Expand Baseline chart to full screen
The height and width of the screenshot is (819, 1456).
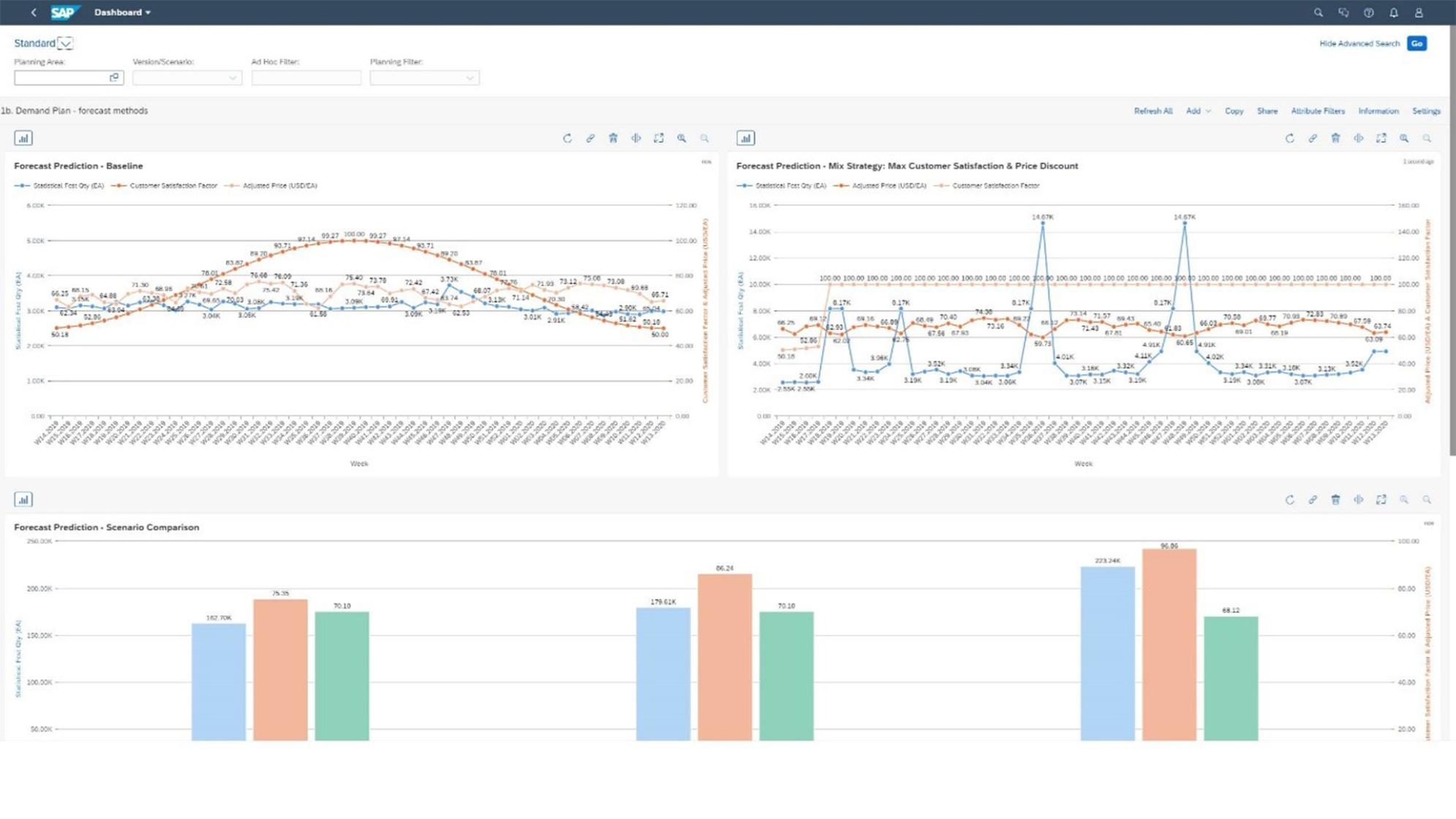coord(659,138)
